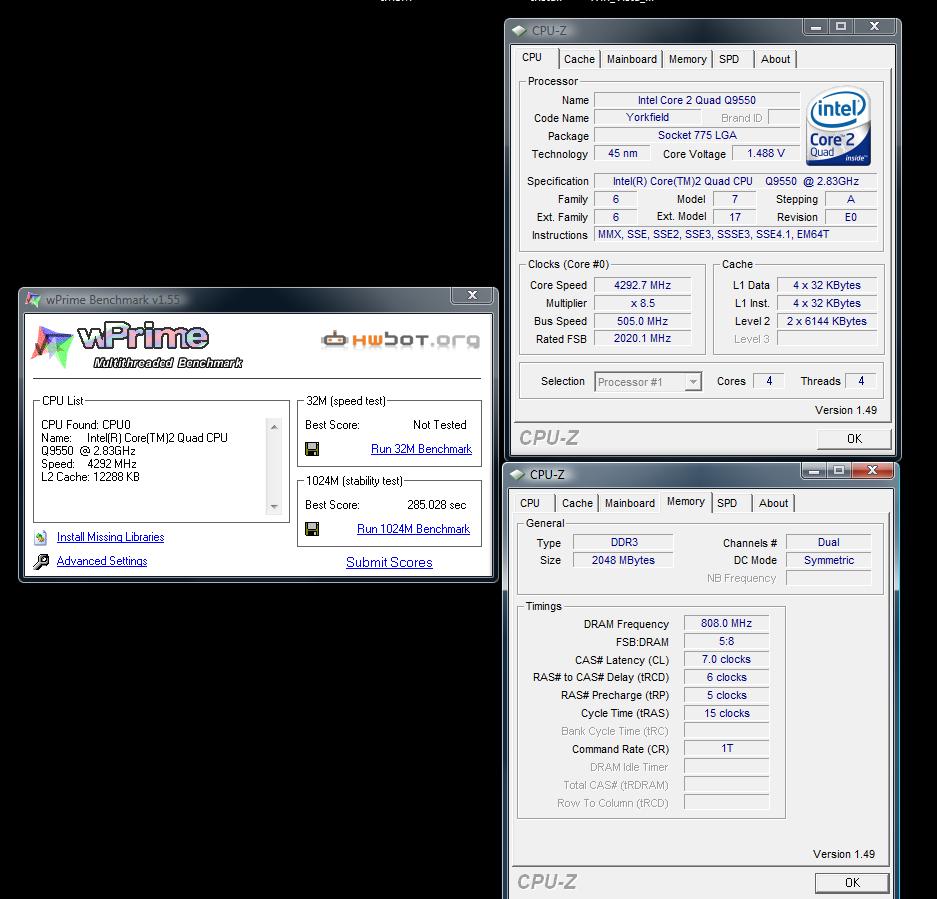This screenshot has width=937, height=899.
Task: Click the Rated FSB value 2020.1 MHz
Action: [642, 338]
